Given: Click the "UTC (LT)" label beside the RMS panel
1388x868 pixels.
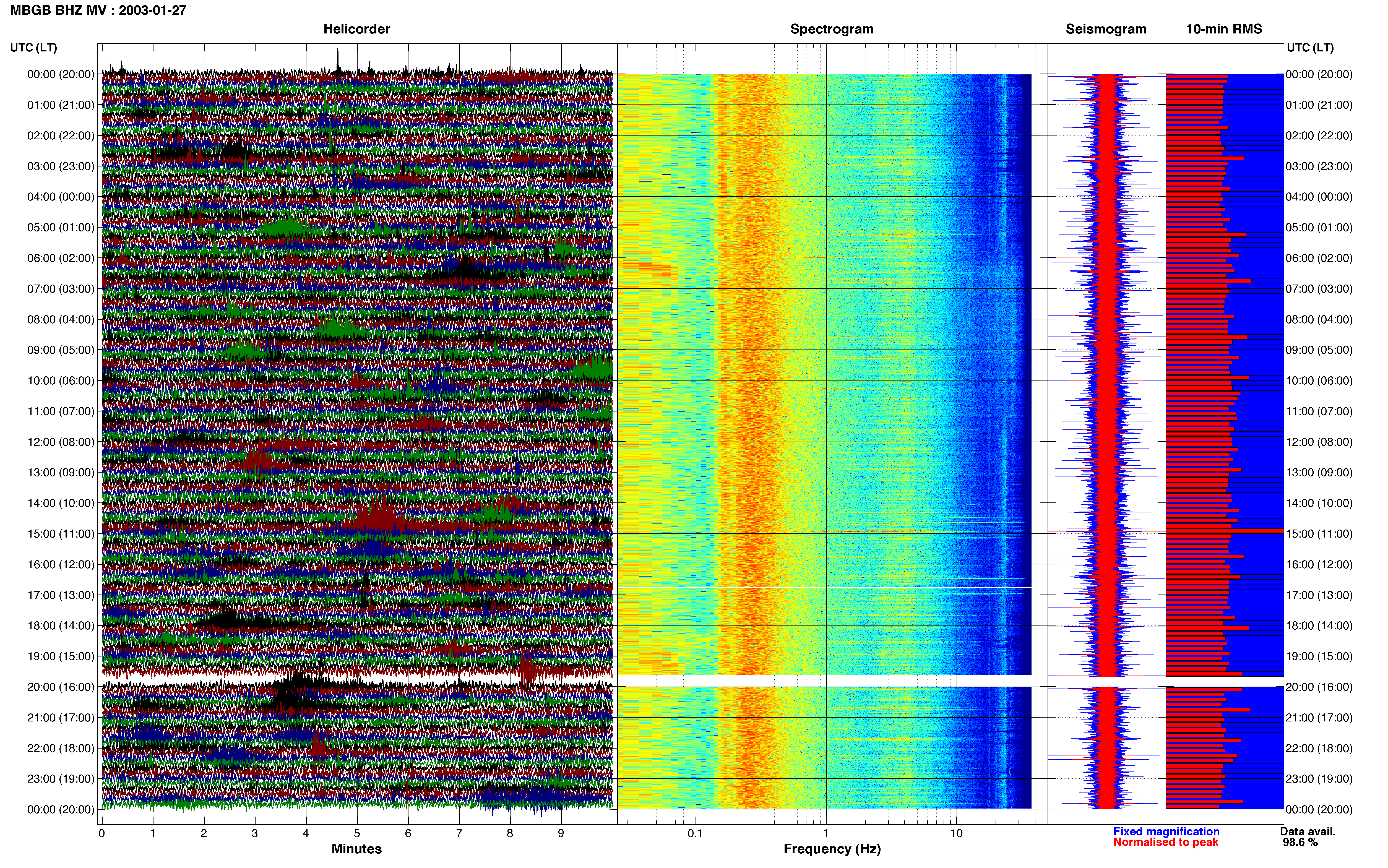Looking at the screenshot, I should pos(1310,47).
